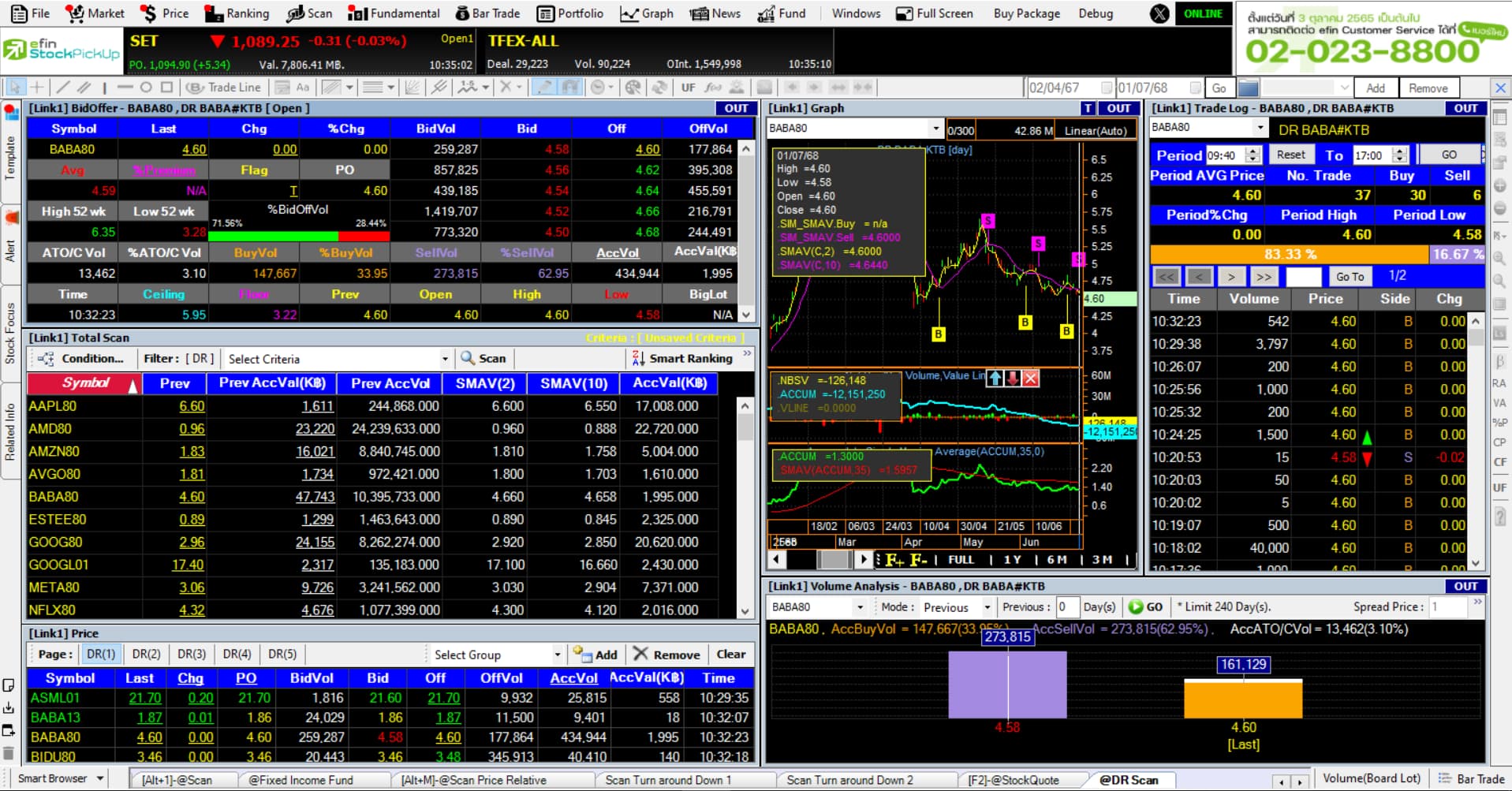The width and height of the screenshot is (1512, 791).
Task: Open the Alert sidebar panel
Action: 11,244
